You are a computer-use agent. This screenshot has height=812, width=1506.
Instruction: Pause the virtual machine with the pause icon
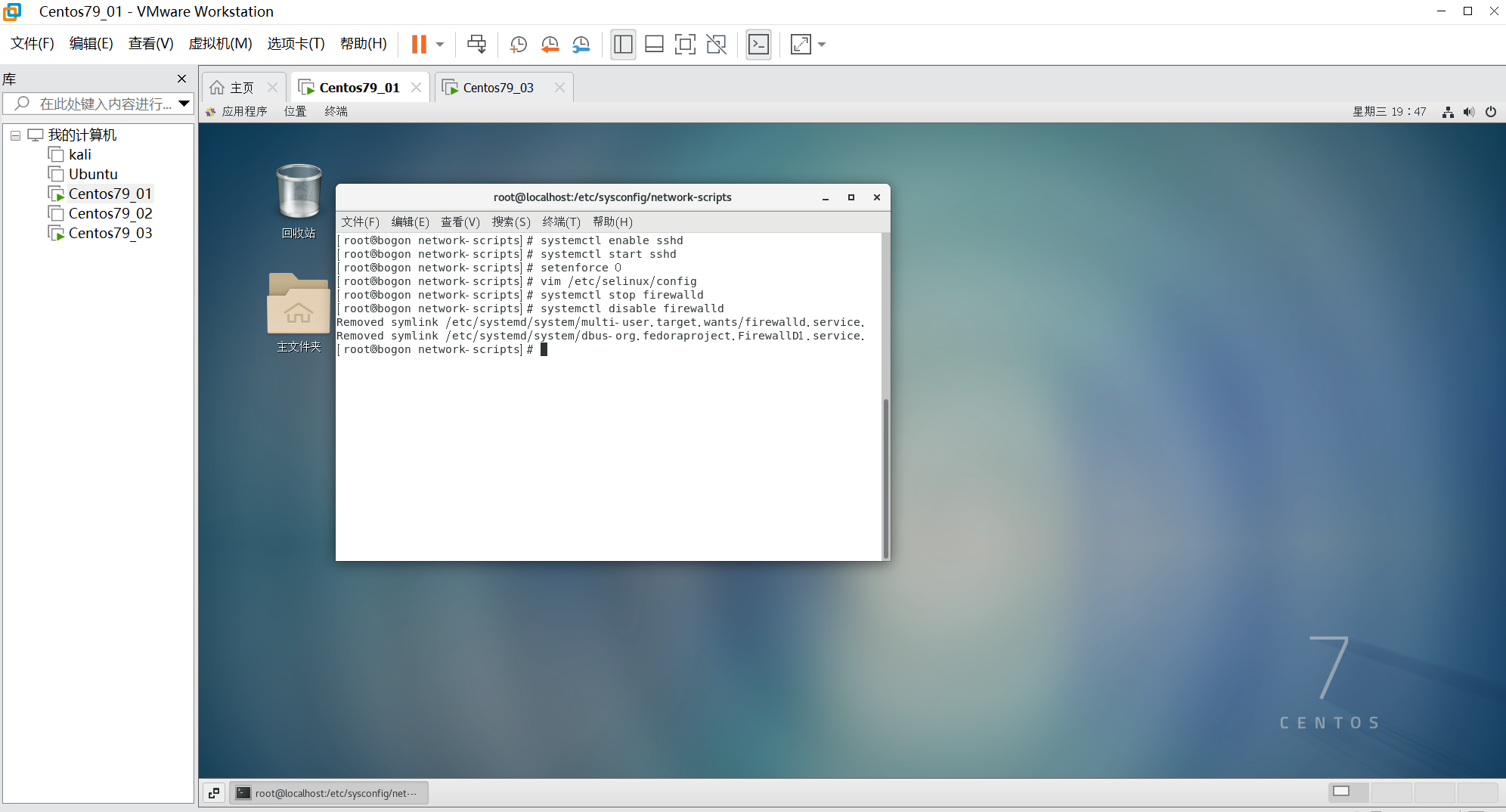pos(419,45)
